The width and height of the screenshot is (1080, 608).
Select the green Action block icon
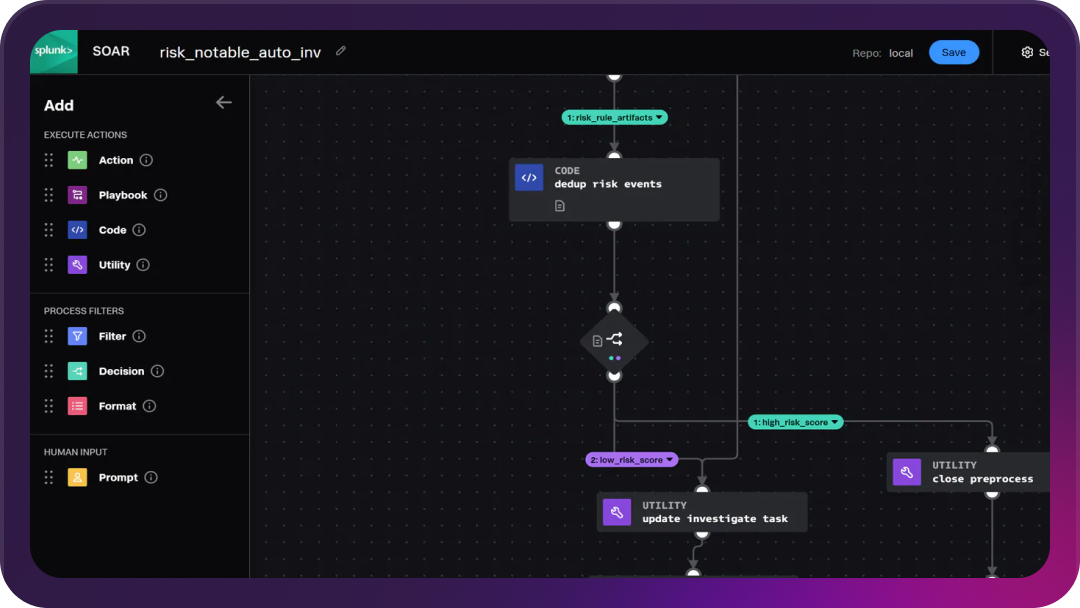[x=77, y=160]
